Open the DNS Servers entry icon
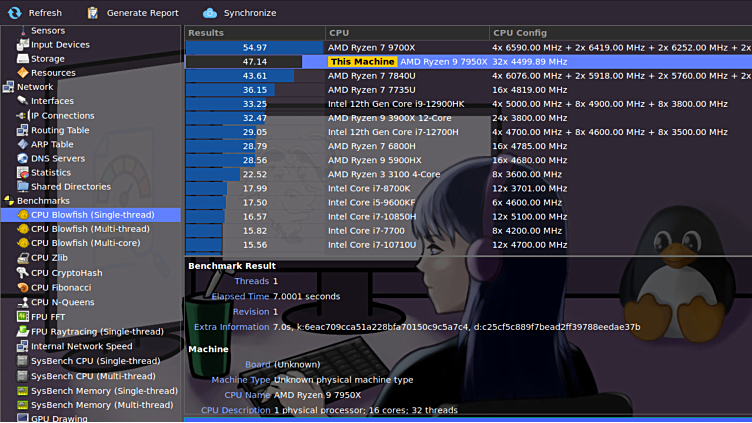 click(22, 158)
